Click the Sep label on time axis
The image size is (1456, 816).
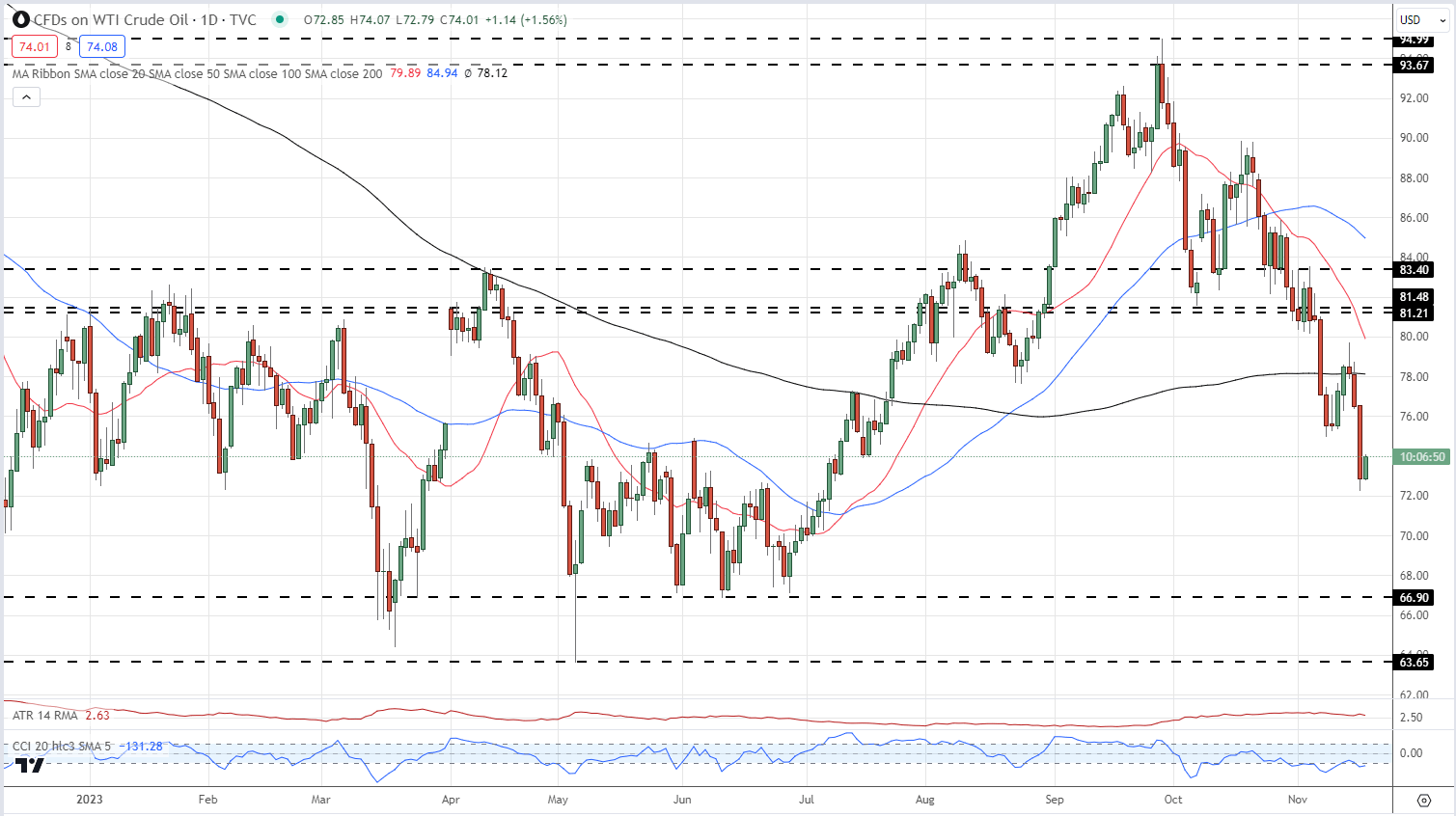click(x=1055, y=800)
